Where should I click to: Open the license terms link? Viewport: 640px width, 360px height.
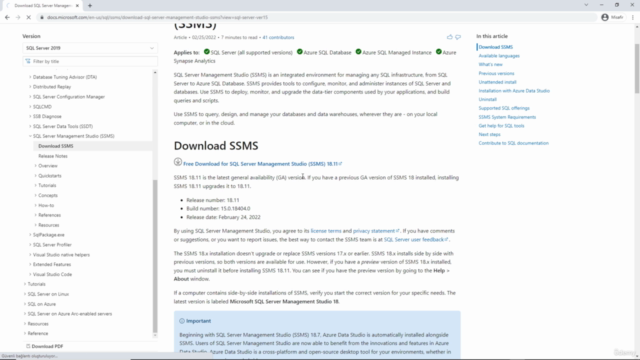(326, 231)
